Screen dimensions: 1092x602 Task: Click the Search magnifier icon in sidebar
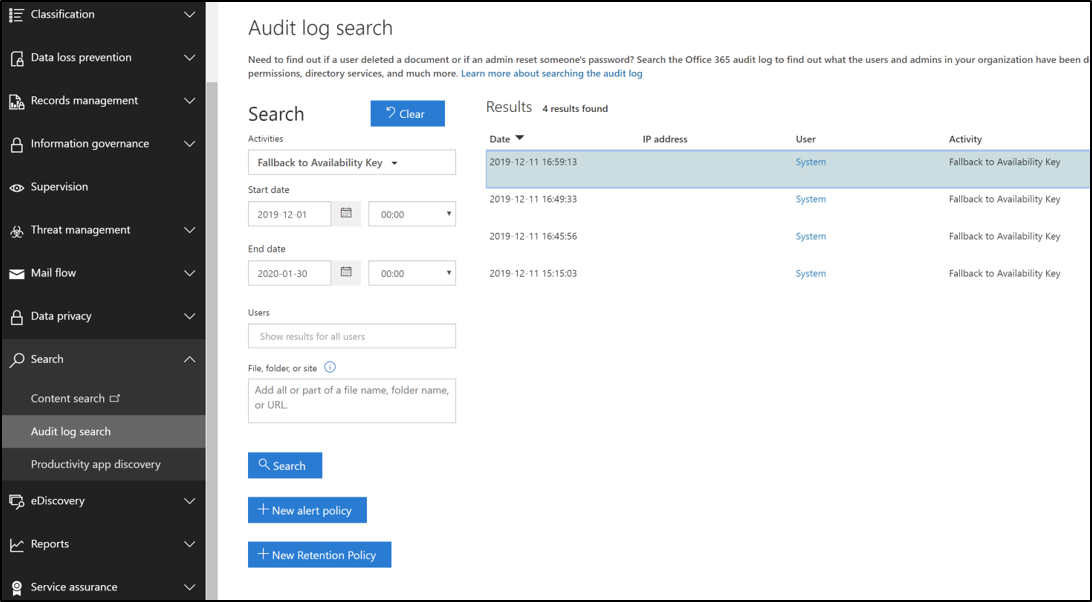[16, 360]
